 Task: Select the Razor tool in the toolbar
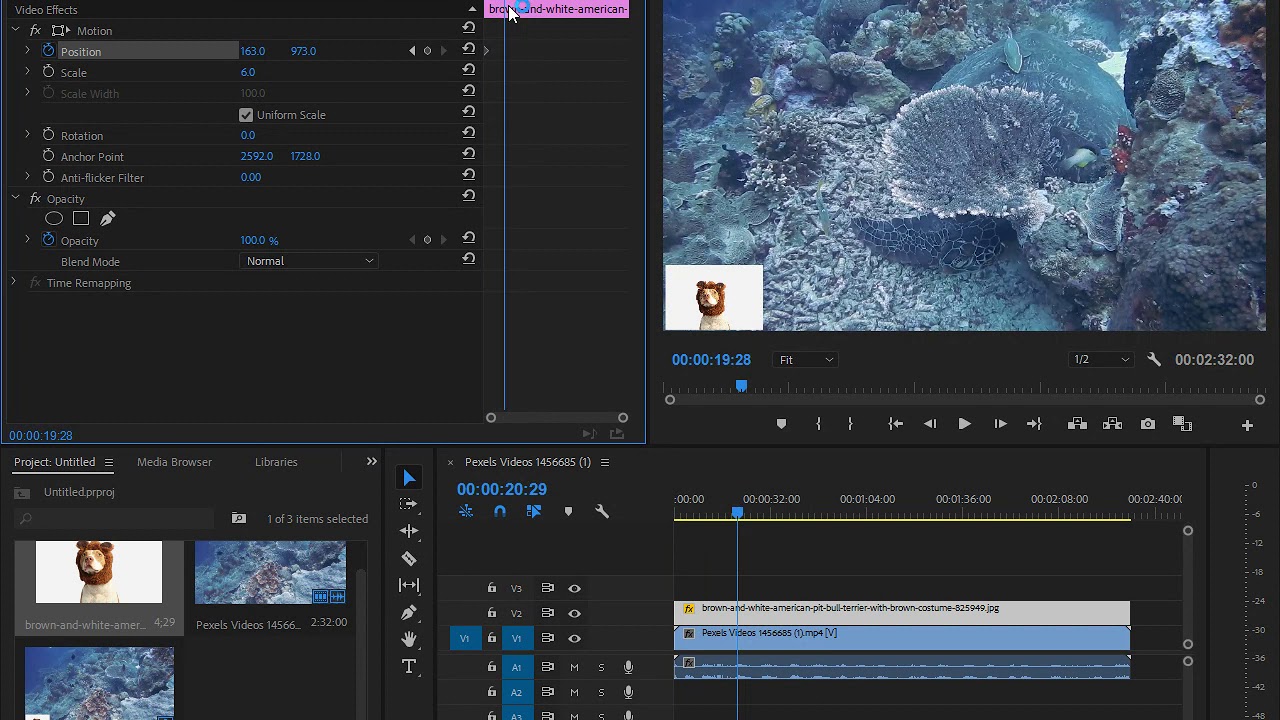(x=409, y=559)
